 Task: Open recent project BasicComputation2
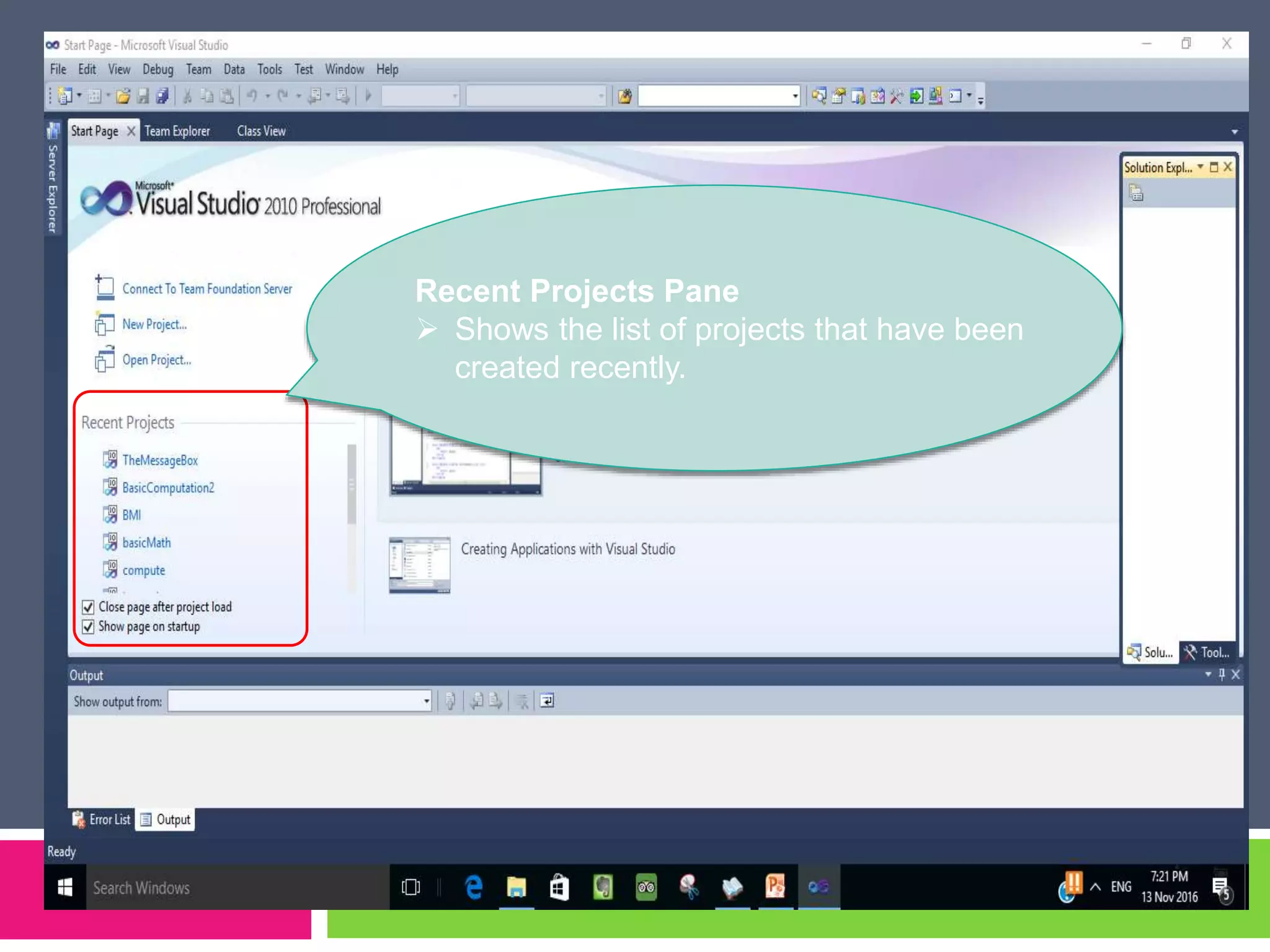click(168, 488)
